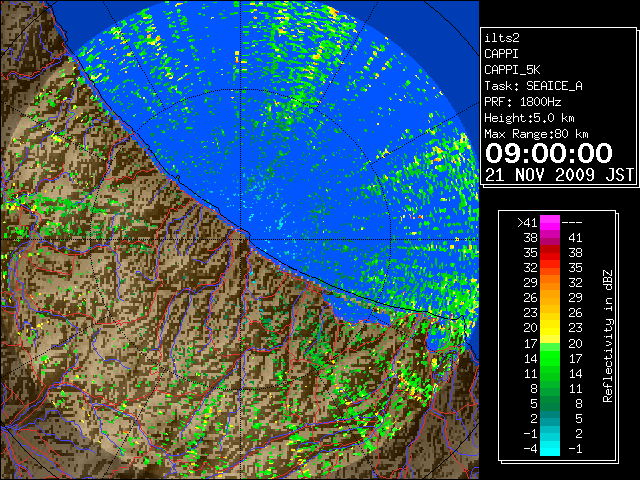Click the 'PRF: 1800Hz' text

point(522,102)
